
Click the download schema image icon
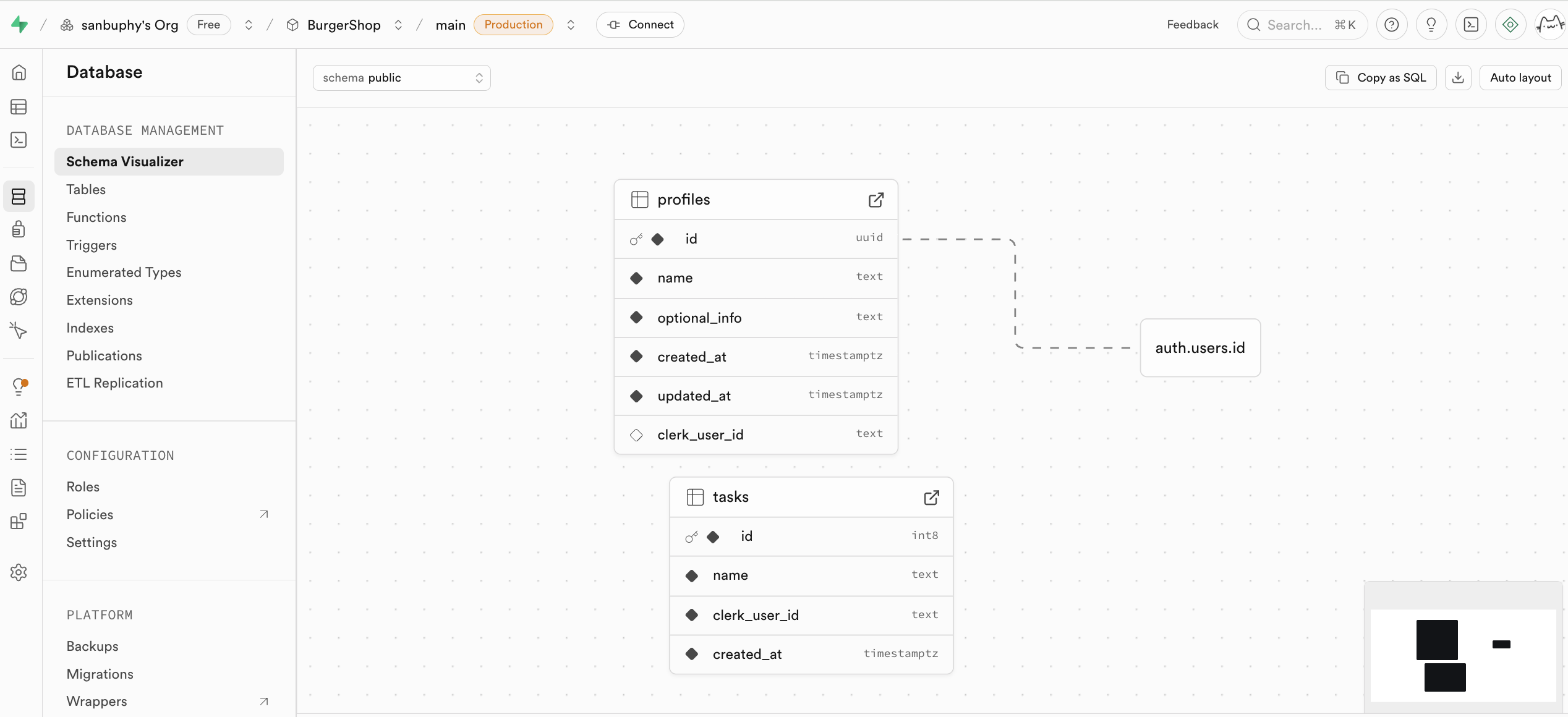tap(1458, 78)
